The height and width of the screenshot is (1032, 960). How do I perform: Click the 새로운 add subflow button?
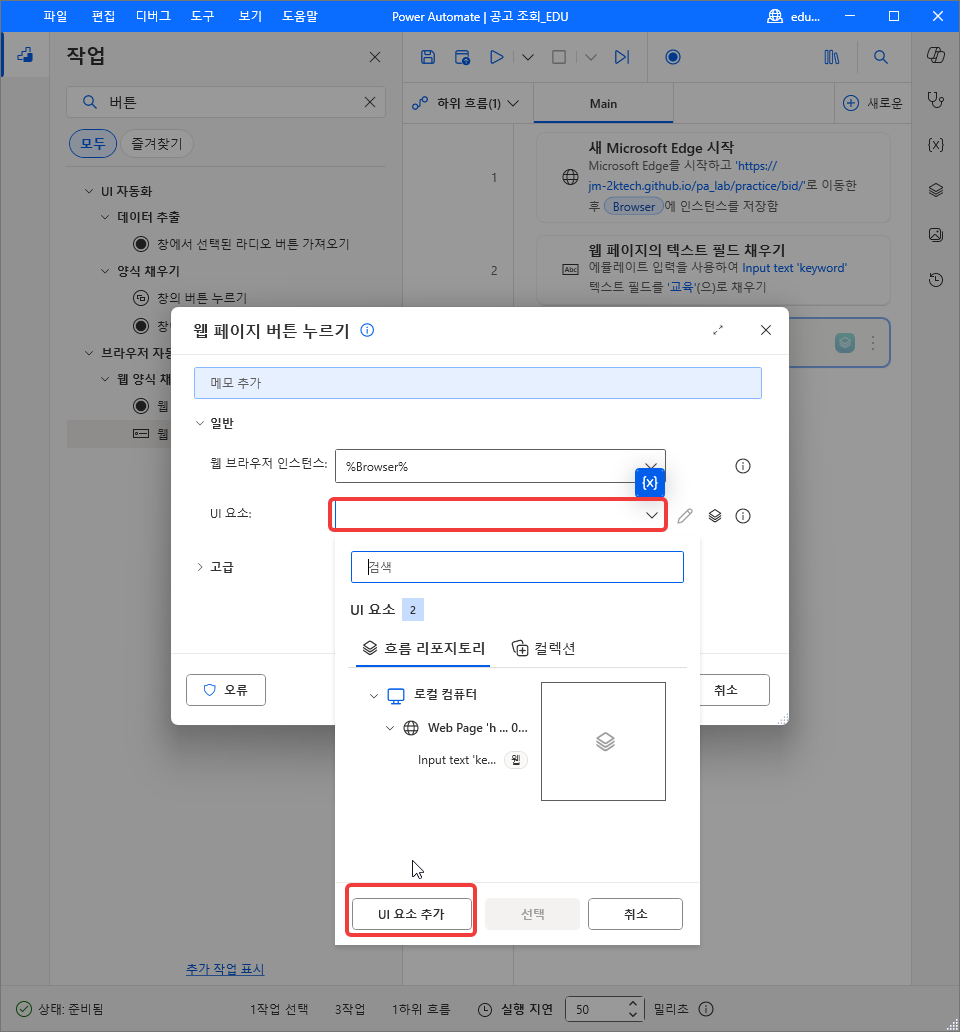tap(873, 103)
